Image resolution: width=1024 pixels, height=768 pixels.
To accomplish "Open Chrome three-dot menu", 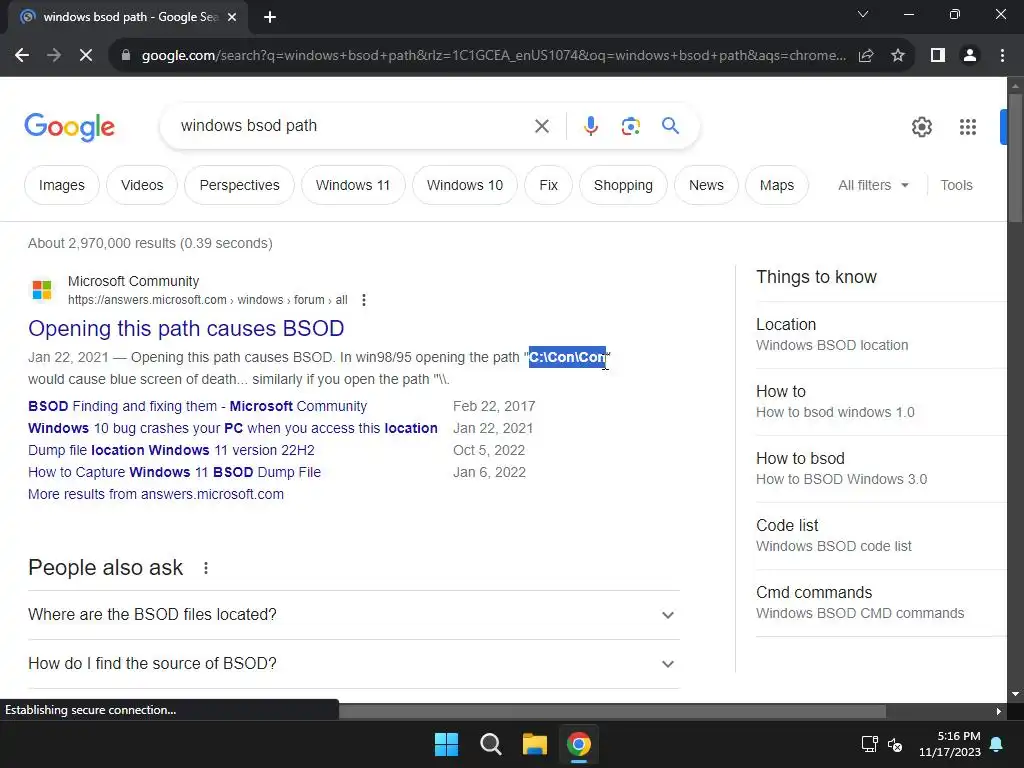I will tap(1002, 56).
